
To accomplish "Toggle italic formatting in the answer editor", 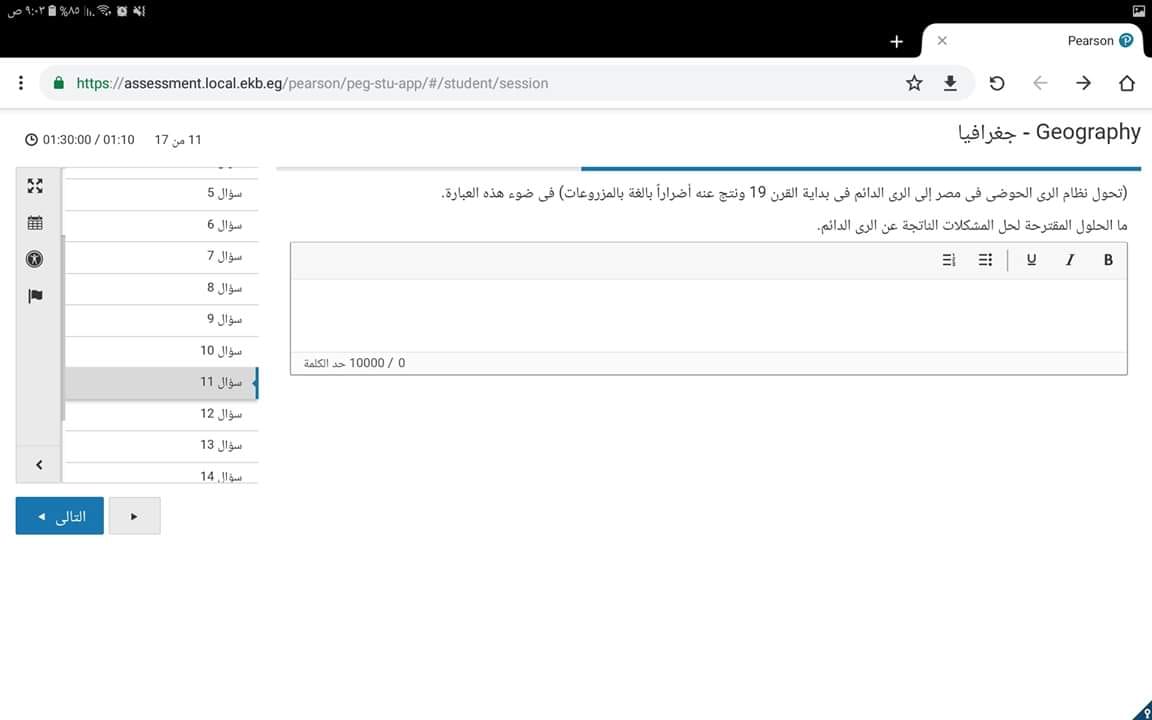I will [x=1070, y=260].
